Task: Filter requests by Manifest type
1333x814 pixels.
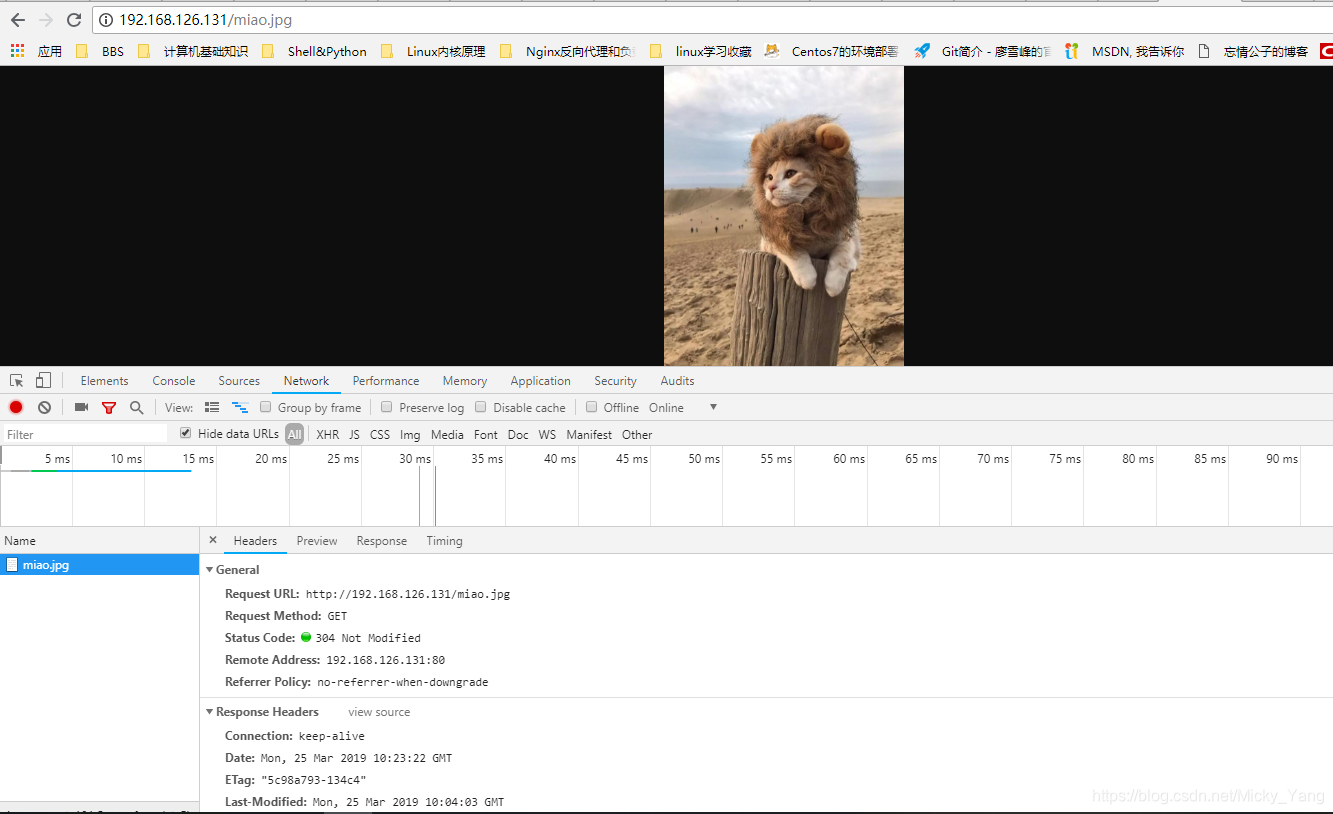Action: click(589, 434)
